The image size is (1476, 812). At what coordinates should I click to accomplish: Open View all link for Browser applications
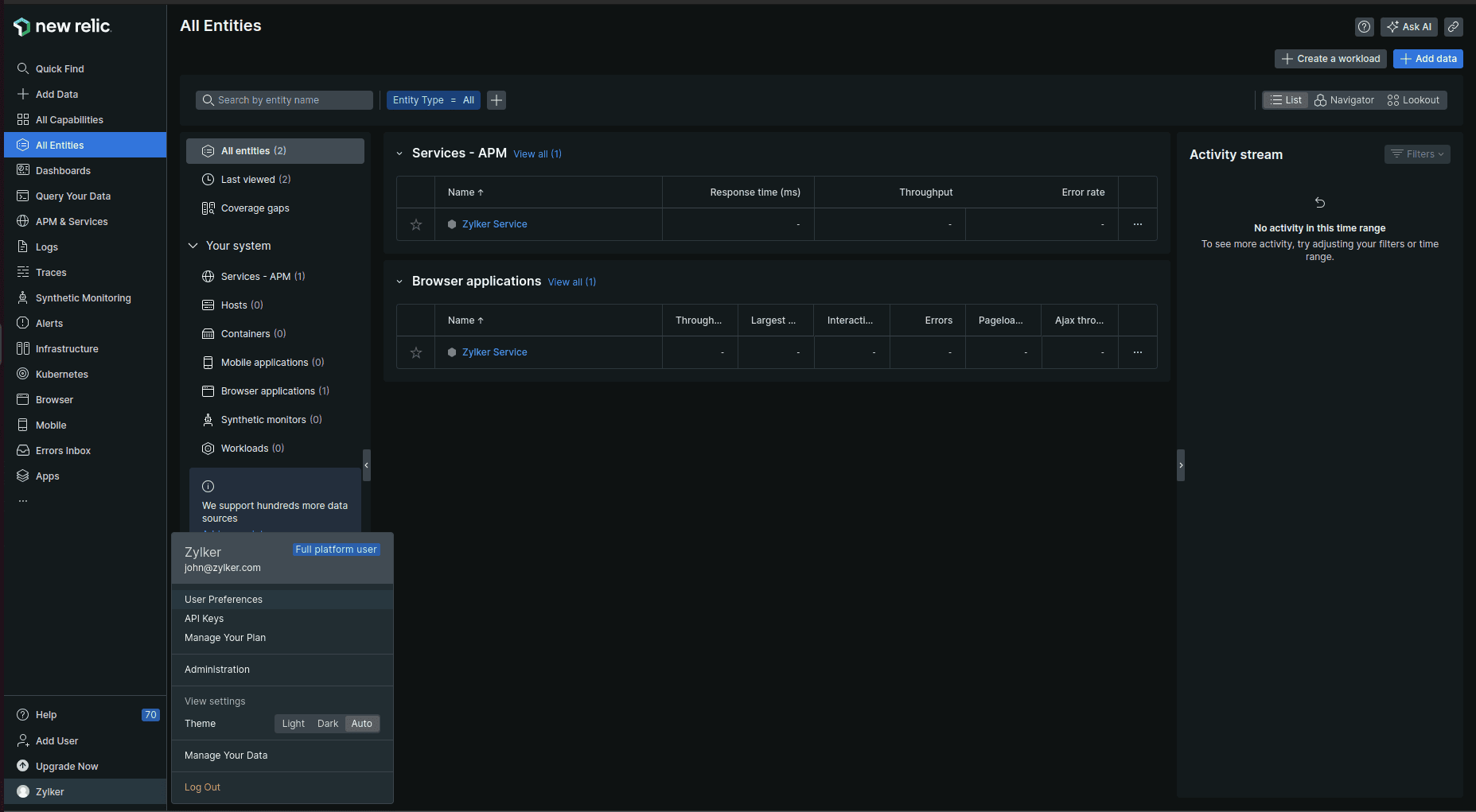coord(571,282)
